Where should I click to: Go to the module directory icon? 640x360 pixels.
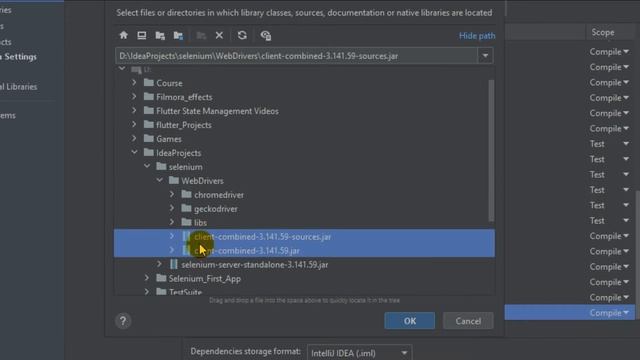pos(178,36)
